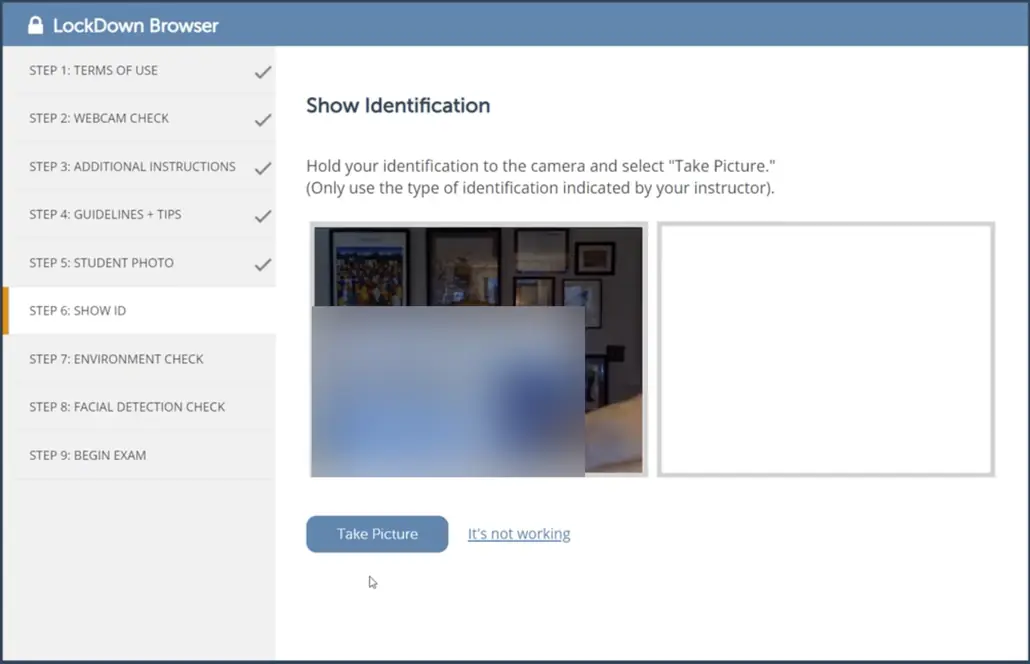Select Step 9: Begin Exam
The height and width of the screenshot is (664, 1030).
139,455
